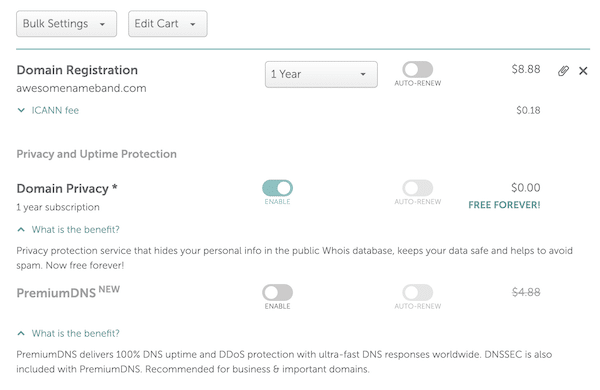This screenshot has height=390, width=600.
Task: Click the $8.88 registration price
Action: click(x=526, y=69)
